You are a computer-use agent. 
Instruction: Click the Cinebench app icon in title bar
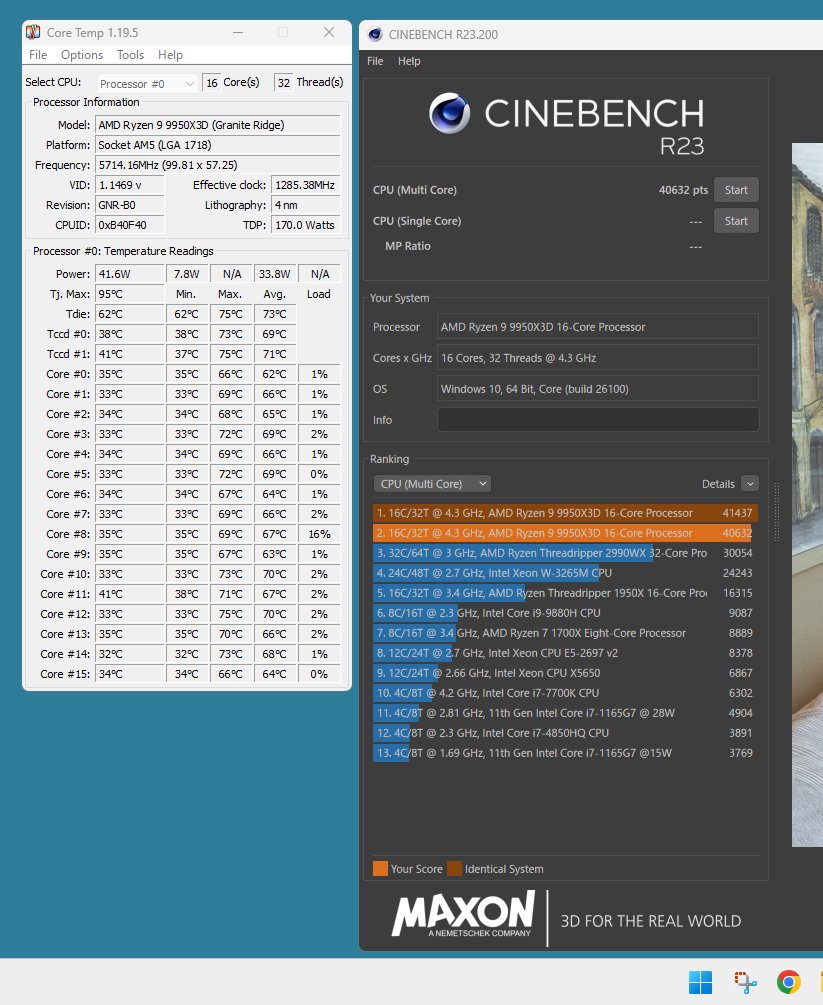(376, 35)
